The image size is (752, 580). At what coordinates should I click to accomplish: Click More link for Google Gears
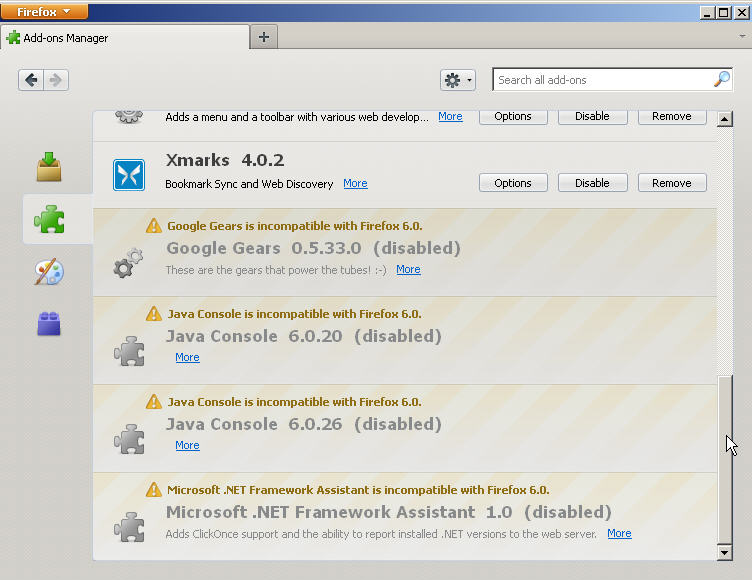pyautogui.click(x=408, y=270)
